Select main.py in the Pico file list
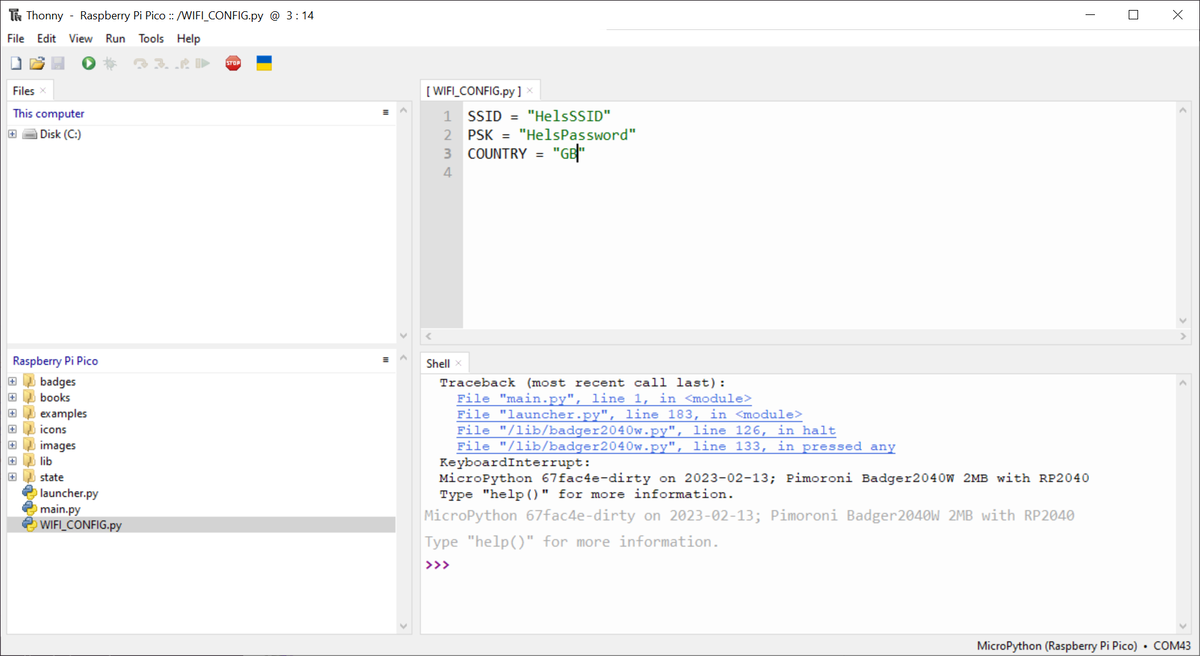Viewport: 1200px width, 656px height. (60, 508)
